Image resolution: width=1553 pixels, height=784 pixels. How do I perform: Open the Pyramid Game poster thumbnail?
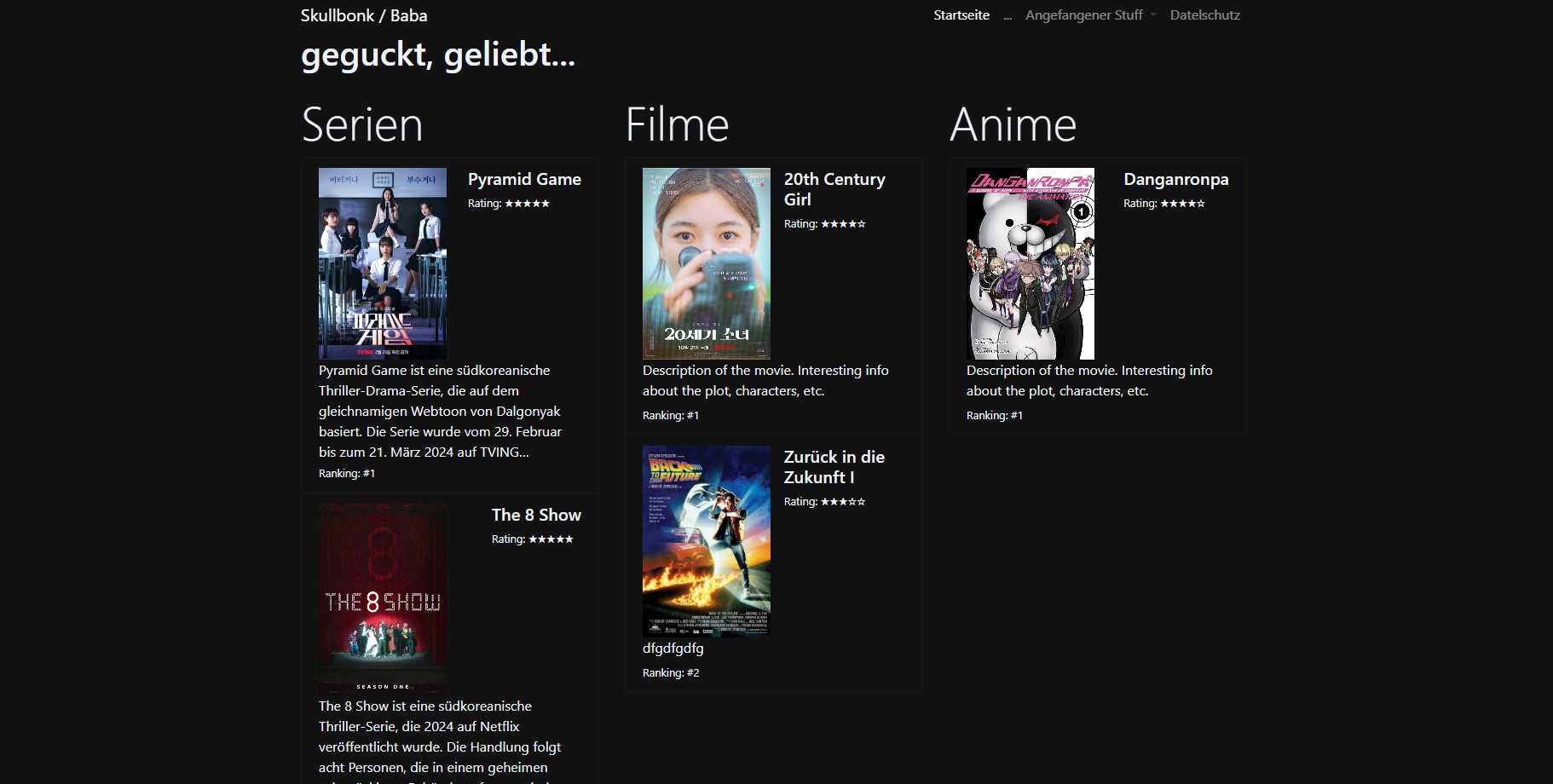click(x=383, y=263)
